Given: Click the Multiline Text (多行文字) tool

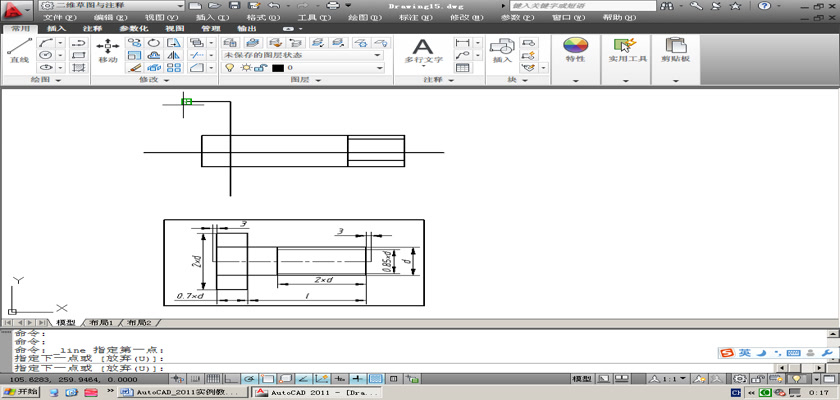Looking at the screenshot, I should (423, 52).
